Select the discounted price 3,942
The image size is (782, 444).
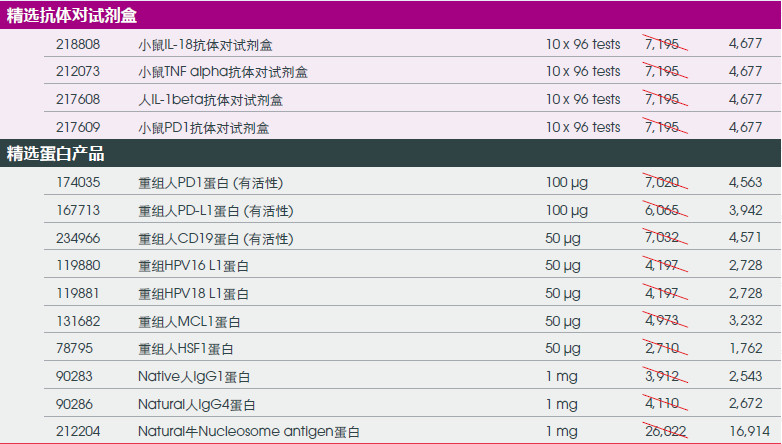(745, 211)
